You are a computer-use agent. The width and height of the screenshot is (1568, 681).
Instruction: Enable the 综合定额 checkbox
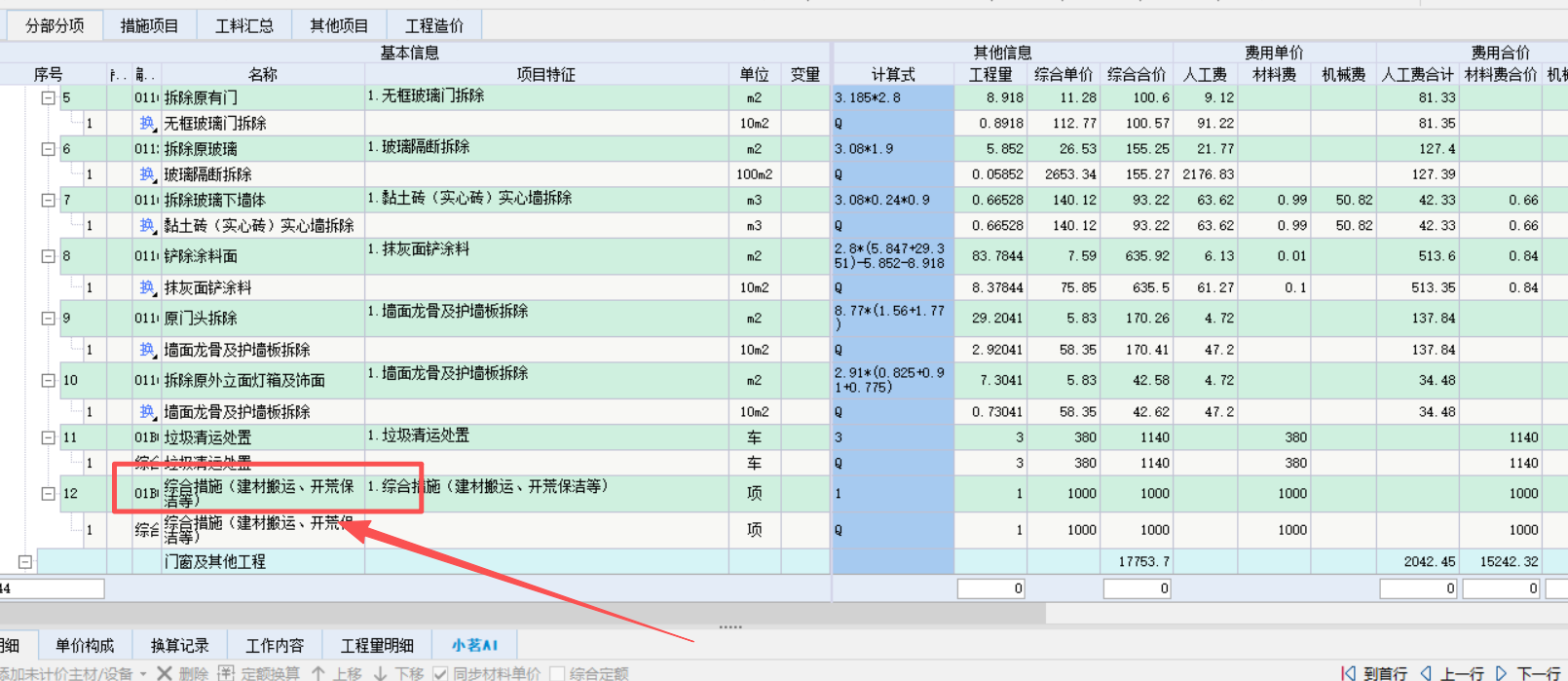click(557, 673)
